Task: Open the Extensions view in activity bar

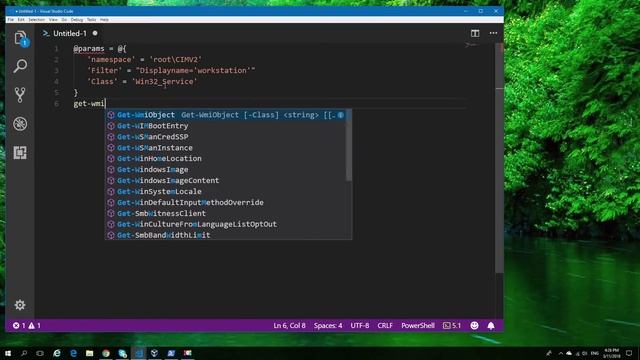Action: 20,153
